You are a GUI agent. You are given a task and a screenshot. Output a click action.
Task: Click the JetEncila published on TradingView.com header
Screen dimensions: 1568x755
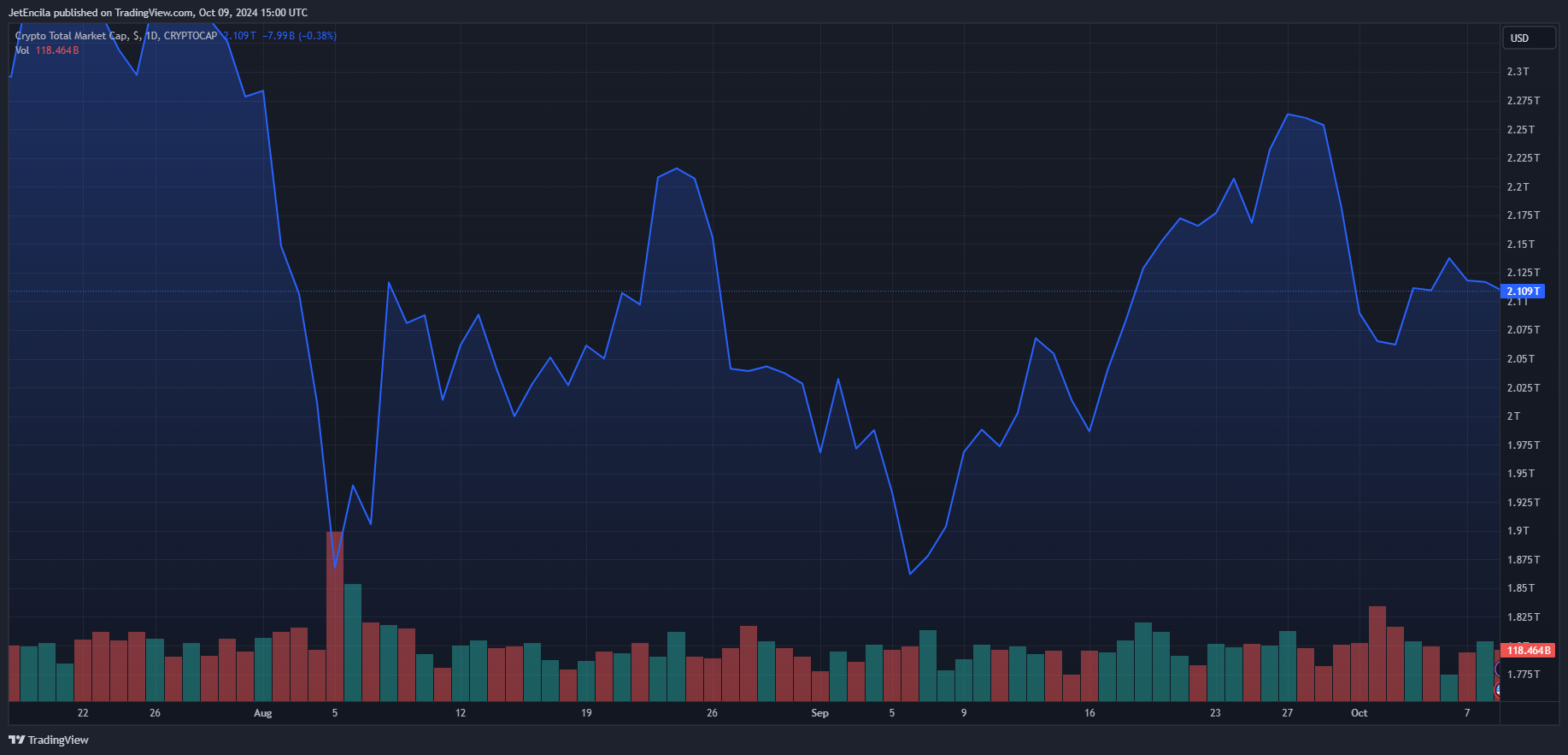[x=158, y=13]
